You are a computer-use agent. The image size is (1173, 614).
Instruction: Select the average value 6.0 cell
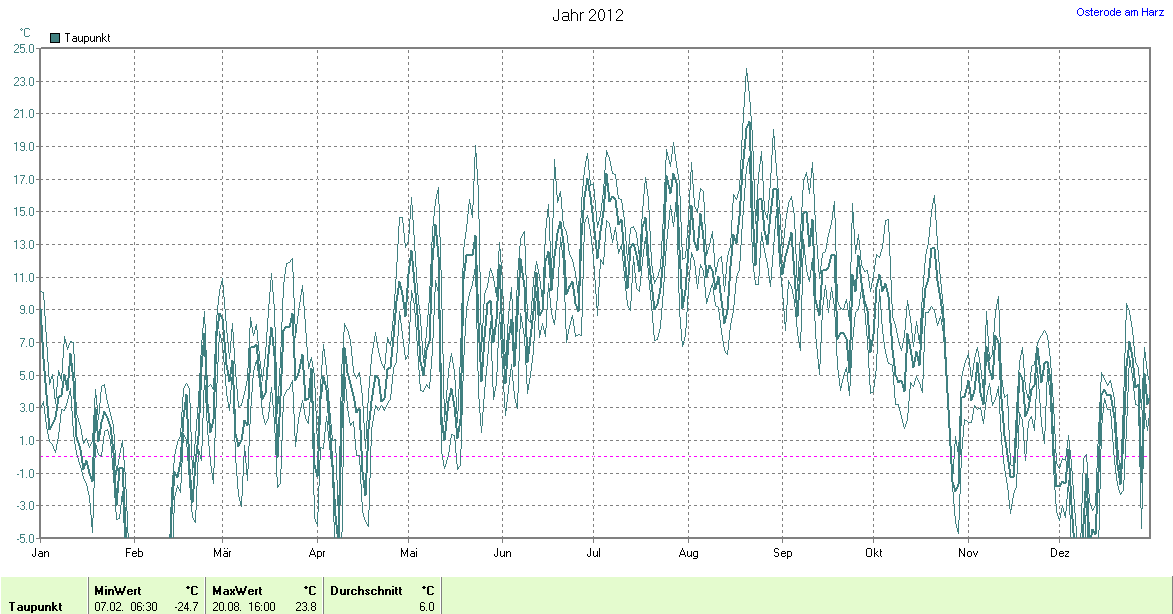[x=426, y=607]
